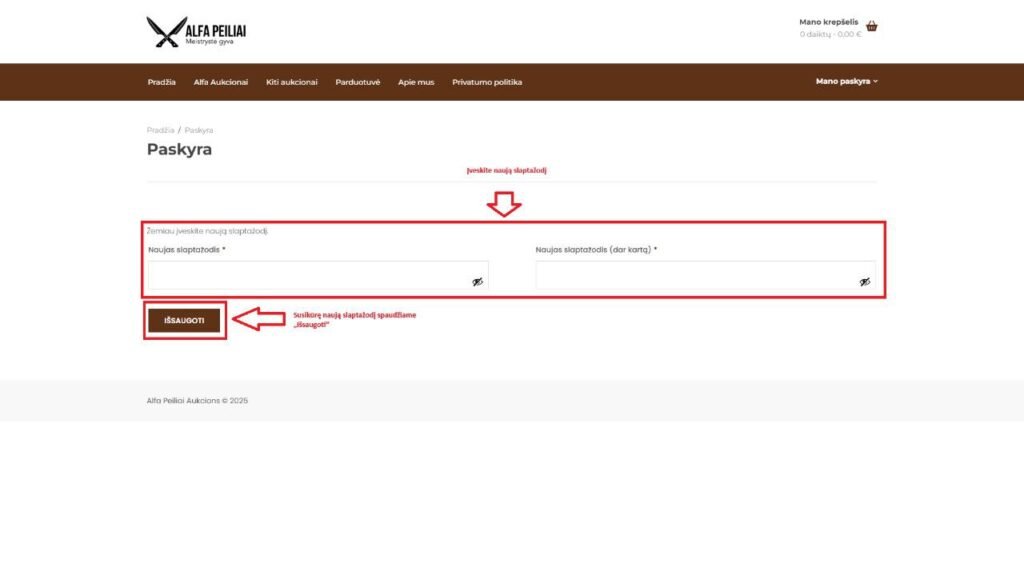
Task: Expand the Mano paskyra dropdown menu
Action: click(x=846, y=82)
